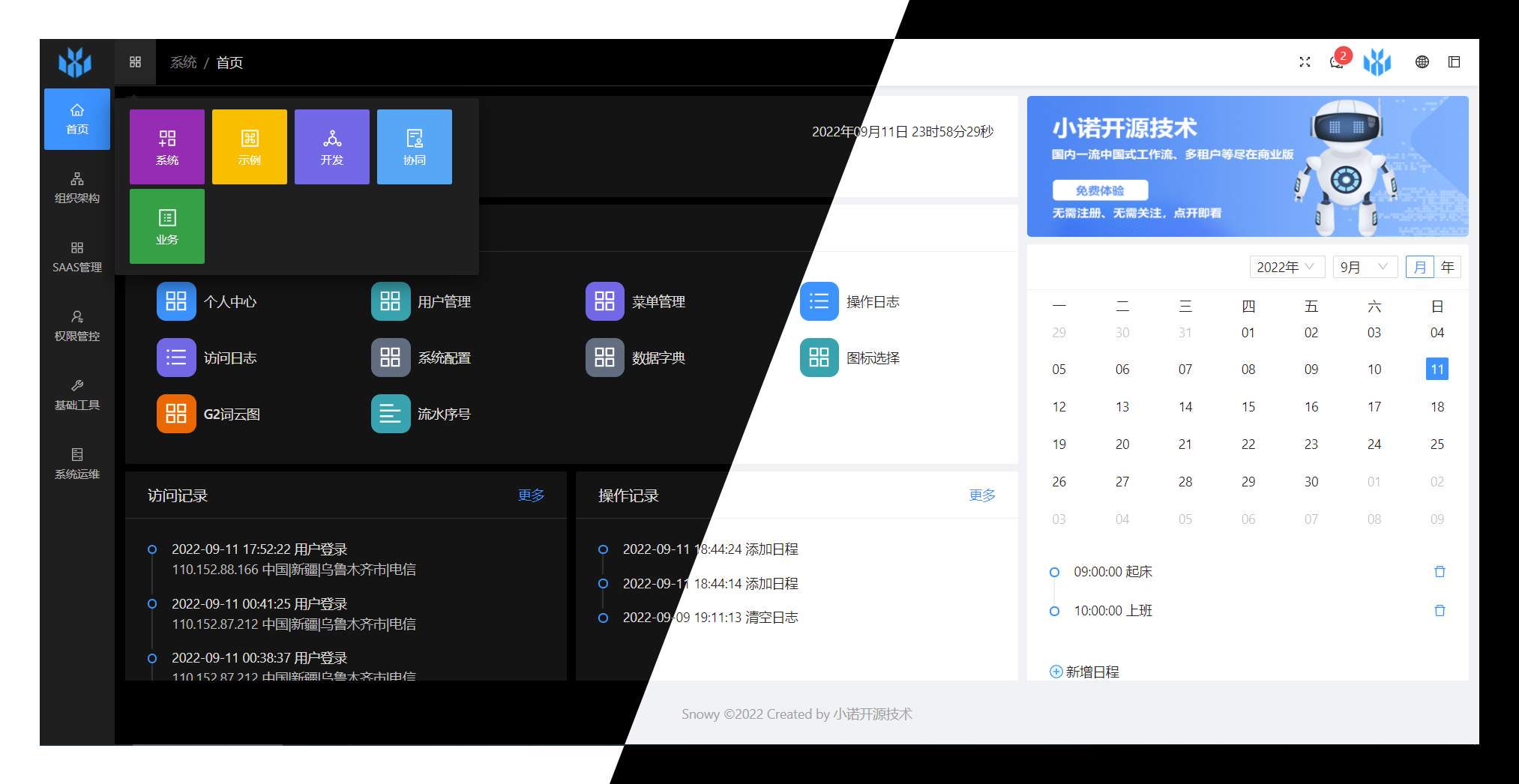Expand the 9月 month dropdown
The height and width of the screenshot is (784, 1519).
pos(1364,268)
